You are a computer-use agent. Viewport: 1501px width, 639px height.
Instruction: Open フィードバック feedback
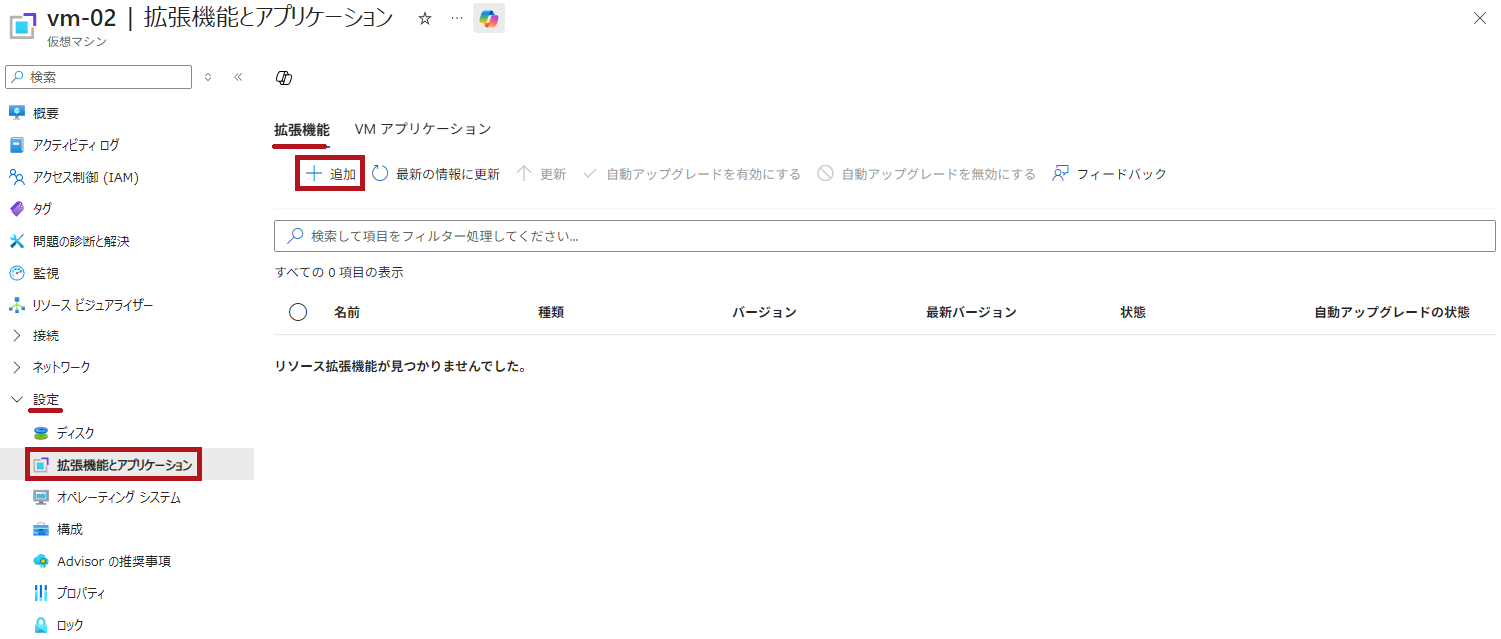(x=1110, y=174)
